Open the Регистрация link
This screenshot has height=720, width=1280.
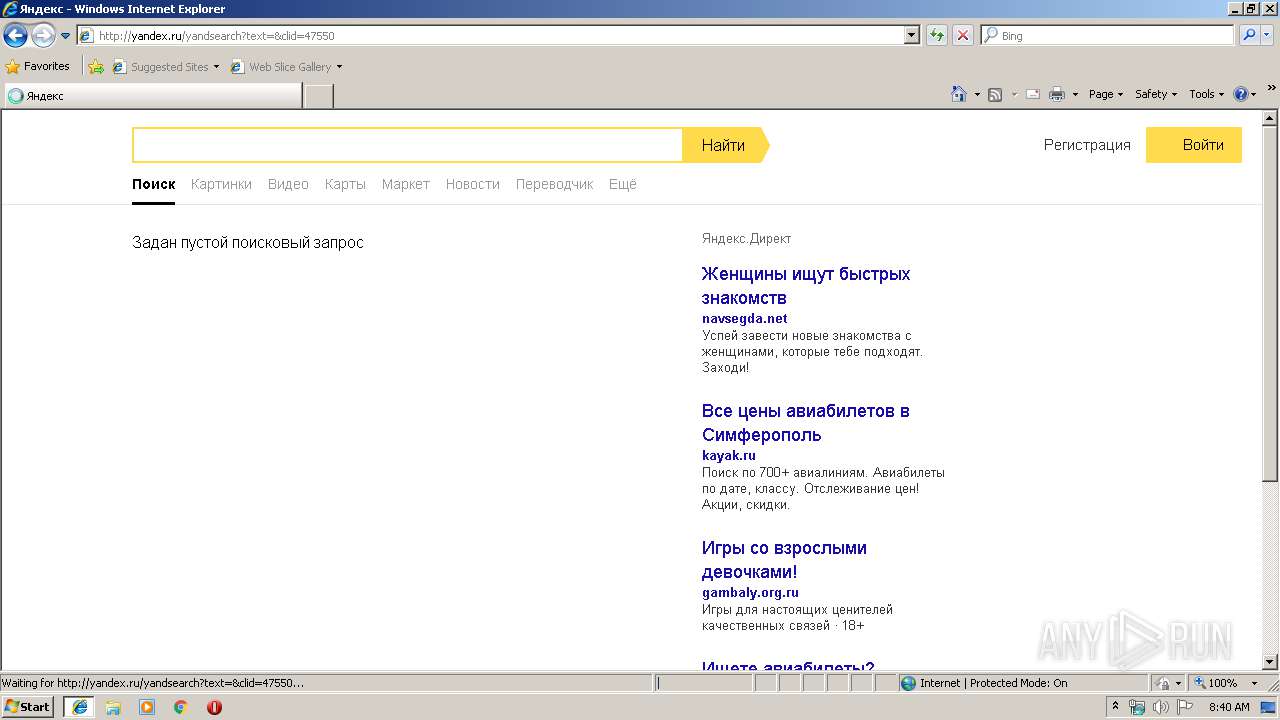click(1087, 145)
